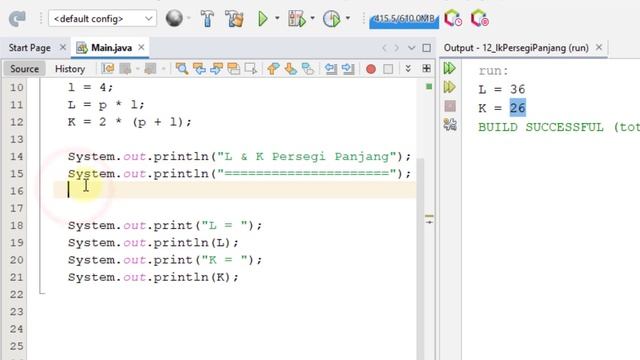Click Re-run with different parameters yellow icon
640x360 pixels.
click(x=449, y=87)
